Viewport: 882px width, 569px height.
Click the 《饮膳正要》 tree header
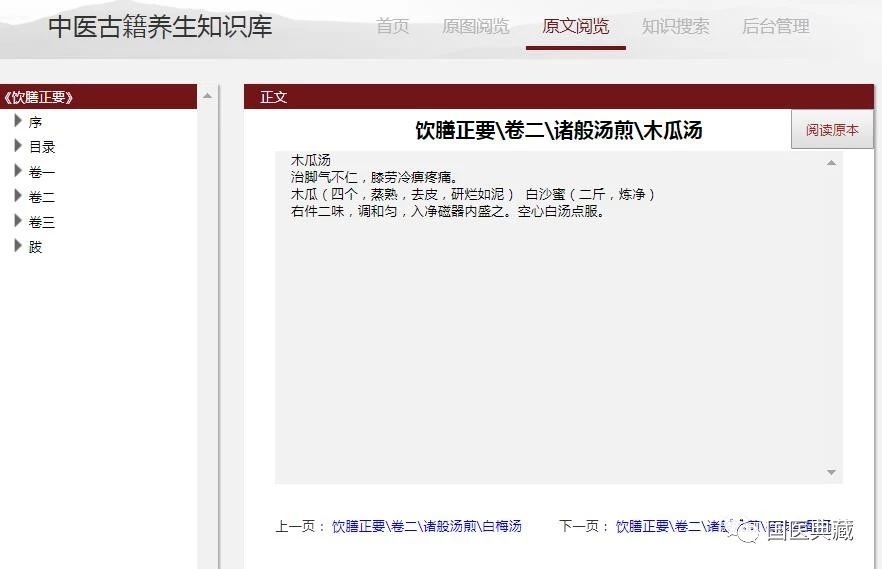[x=98, y=97]
